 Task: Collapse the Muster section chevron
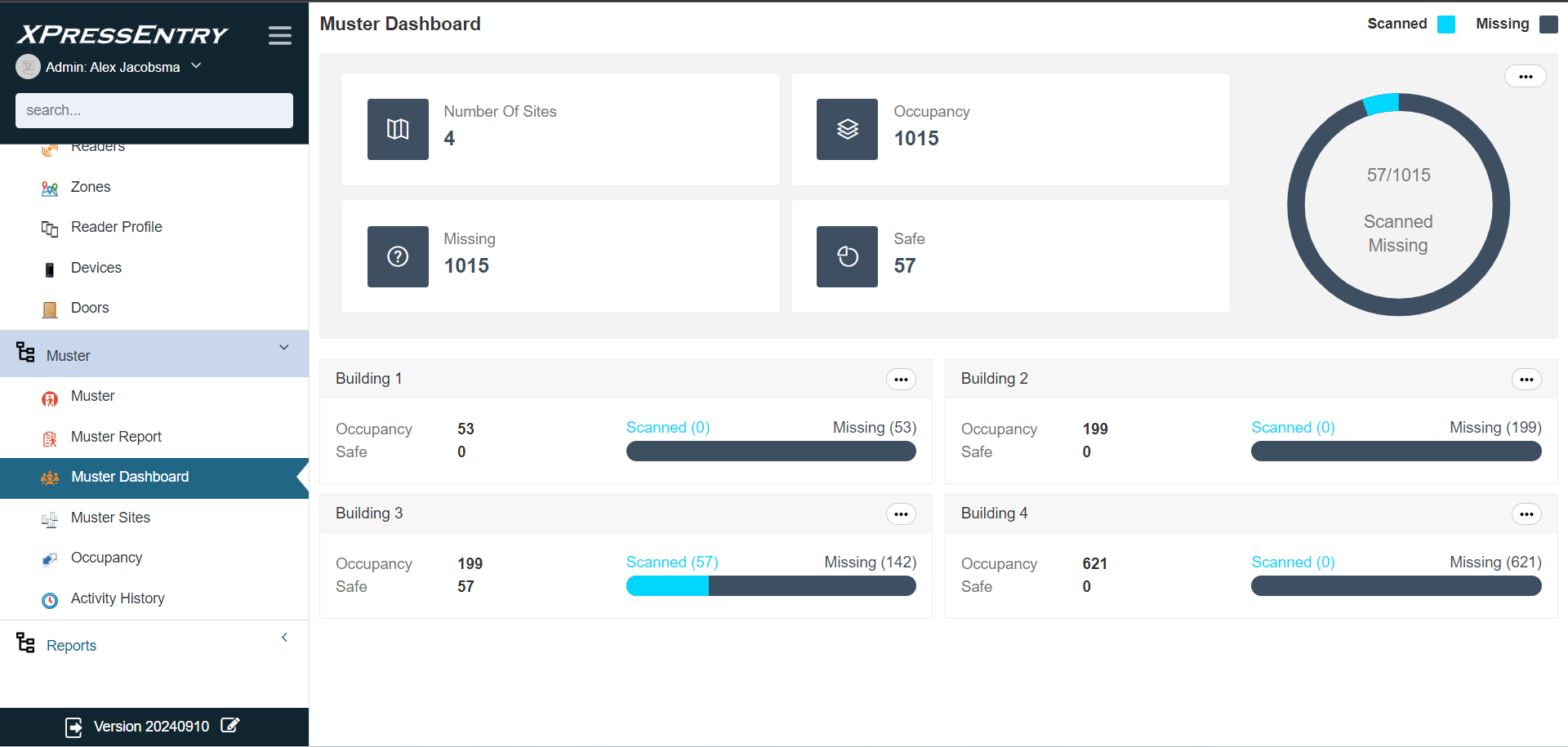pyautogui.click(x=283, y=347)
